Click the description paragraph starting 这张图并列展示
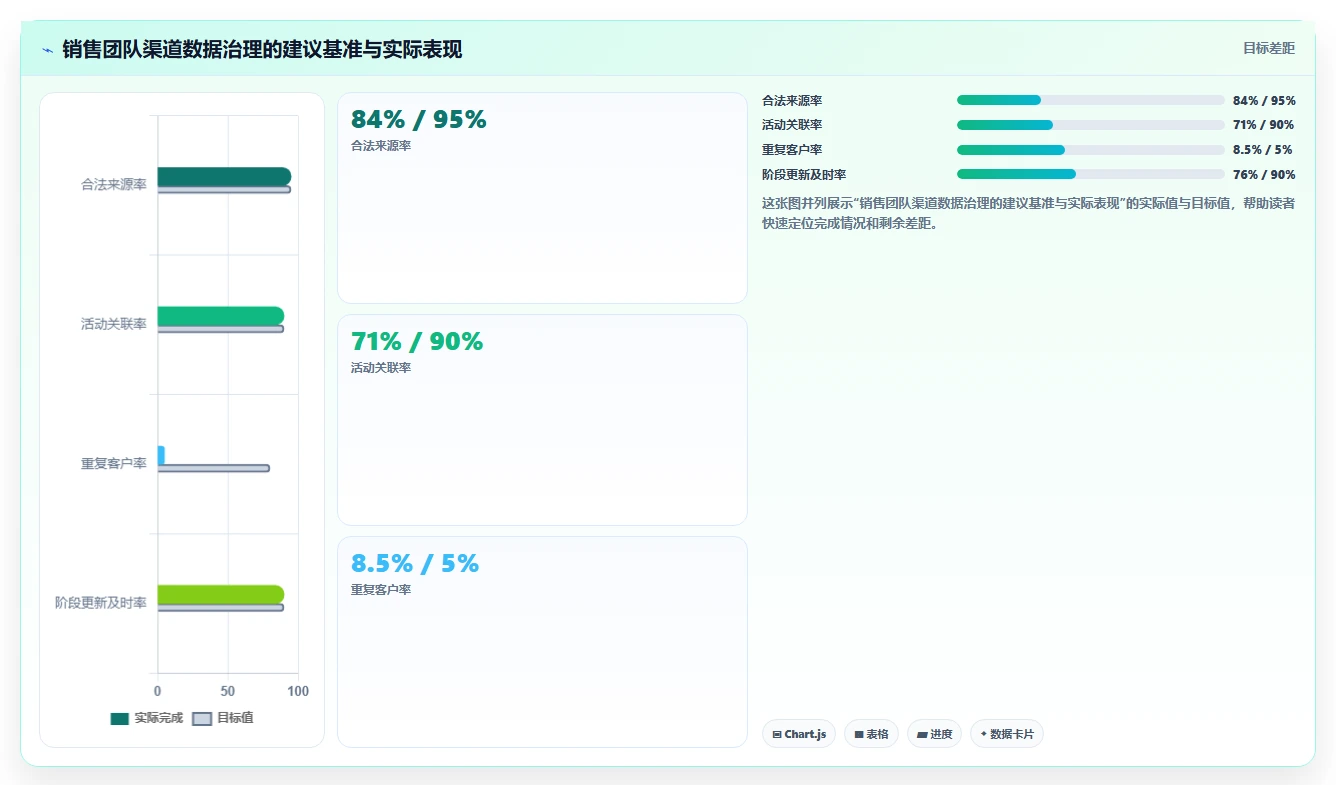 (1028, 213)
